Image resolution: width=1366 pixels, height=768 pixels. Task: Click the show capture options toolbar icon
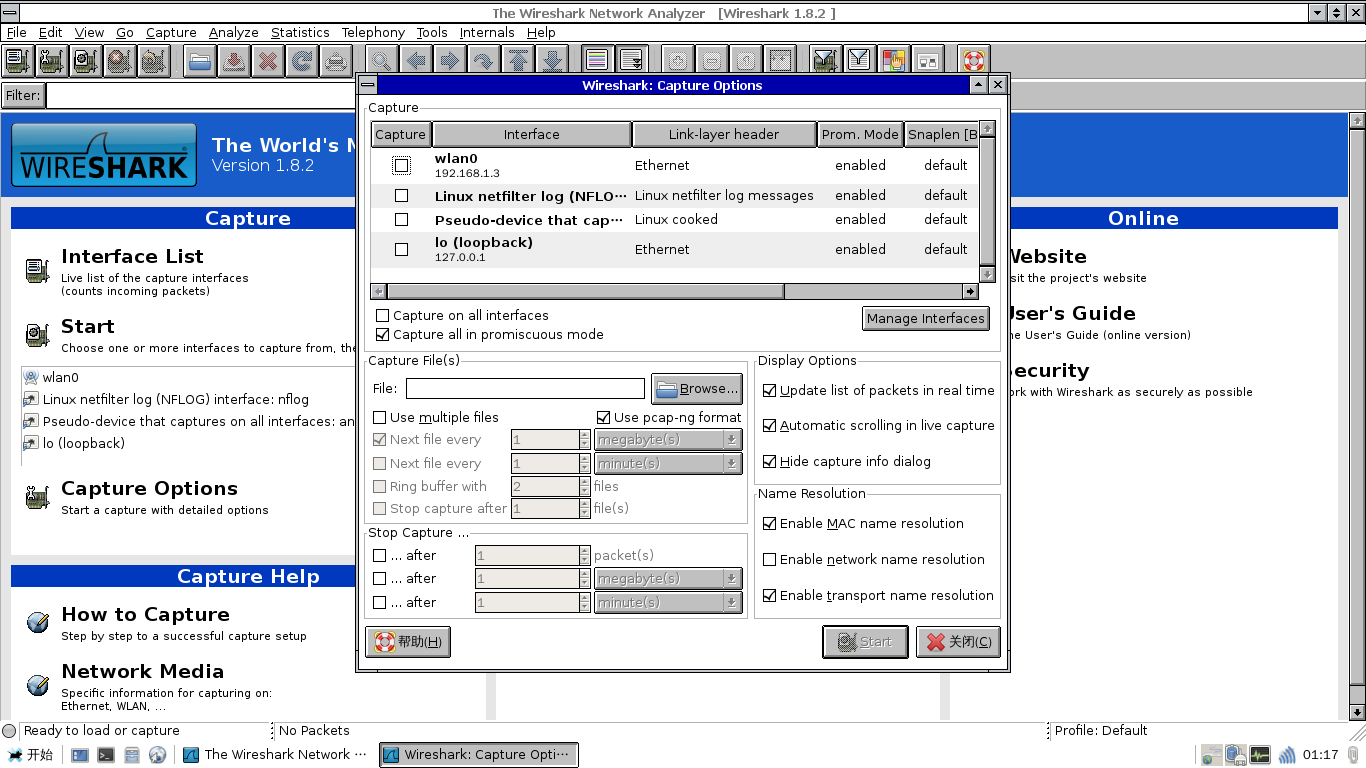52,61
